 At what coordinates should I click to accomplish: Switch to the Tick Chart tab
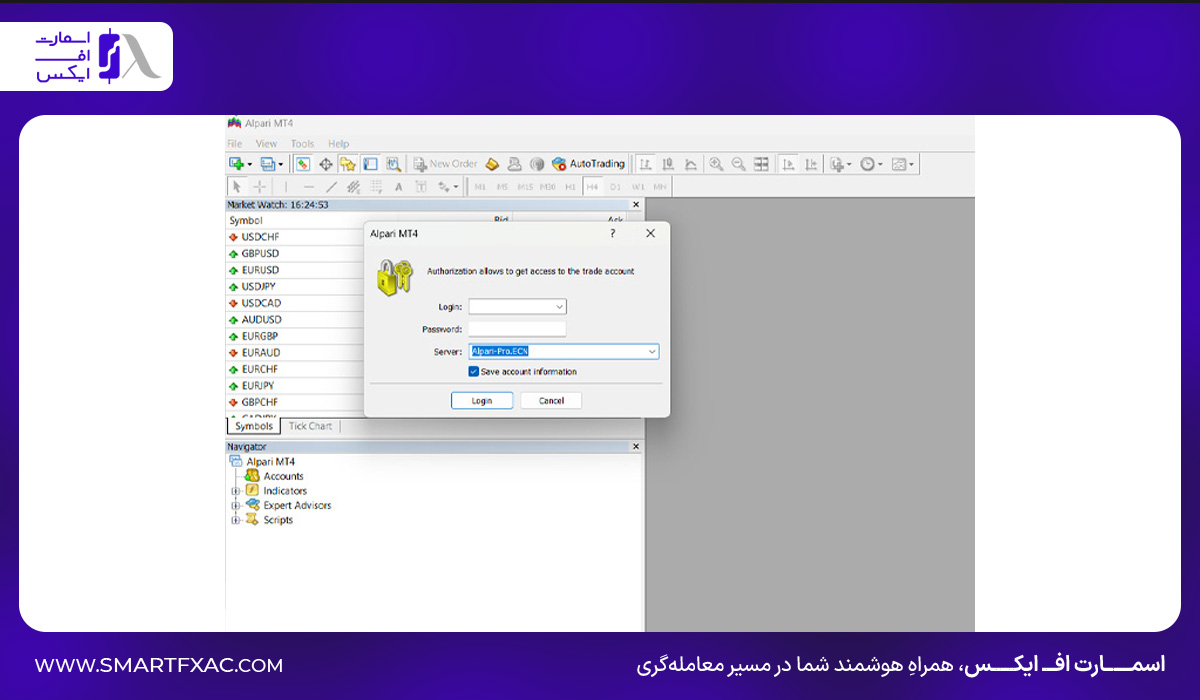click(x=310, y=426)
